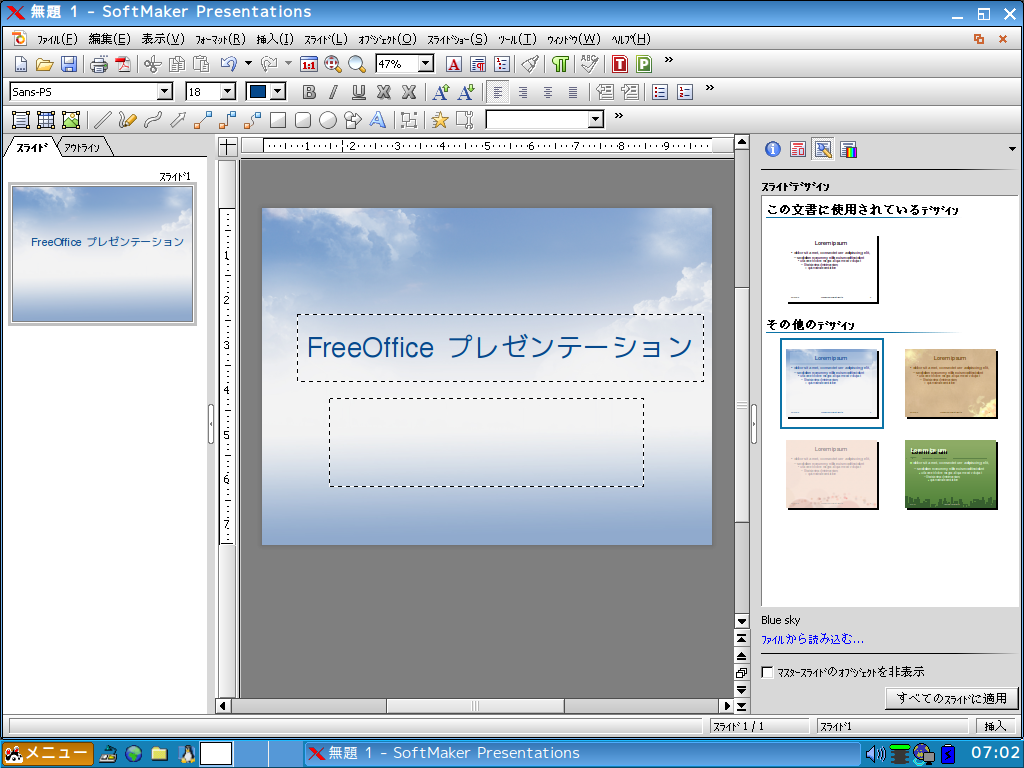Expand more standard toolbar buttons chevron
Screen dimensions: 1024x768
click(669, 59)
